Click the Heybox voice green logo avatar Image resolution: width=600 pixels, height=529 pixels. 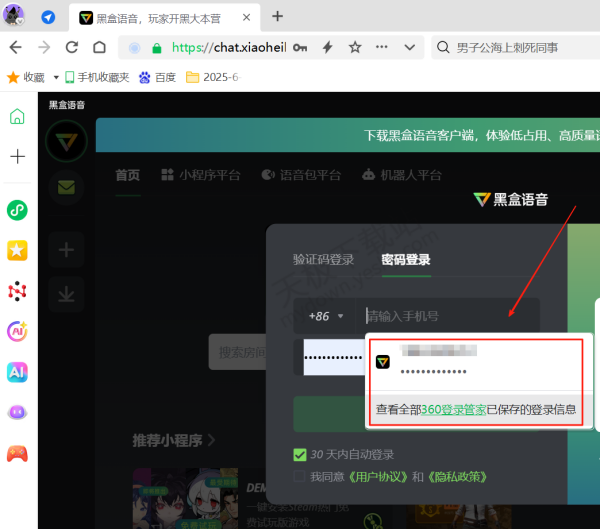pyautogui.click(x=67, y=141)
